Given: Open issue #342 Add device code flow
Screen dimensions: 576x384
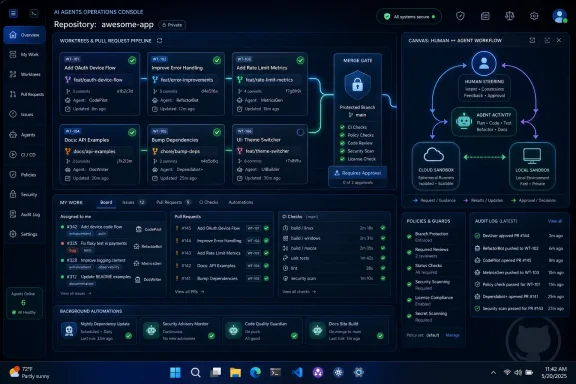Looking at the screenshot, I should tap(111, 230).
